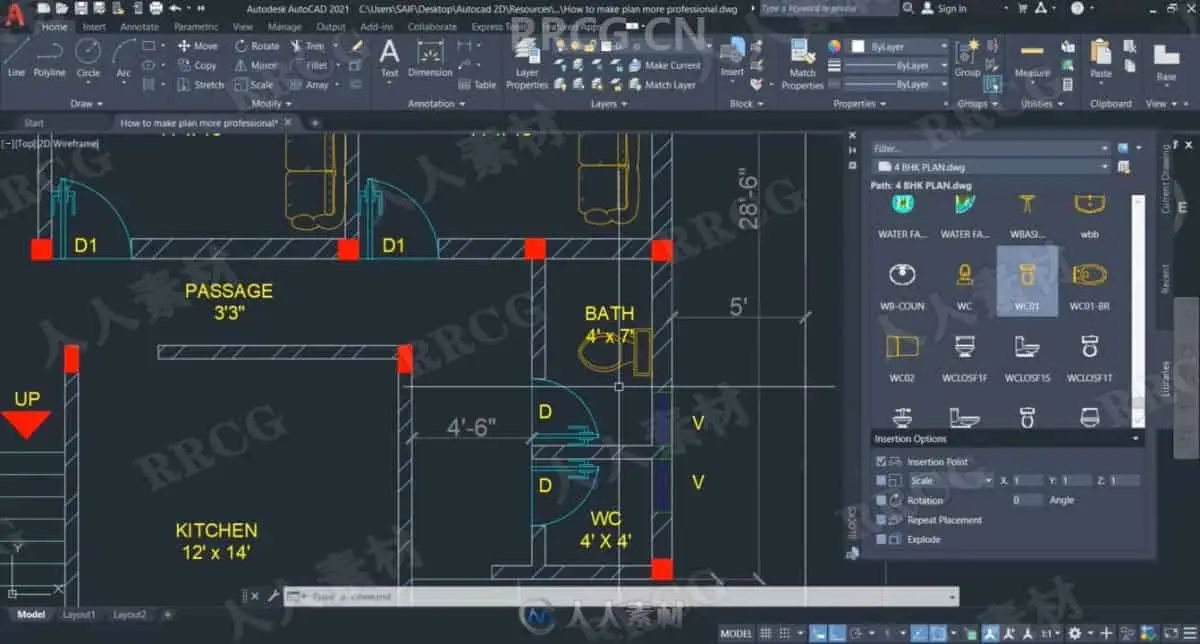Image resolution: width=1200 pixels, height=644 pixels.
Task: Activate the Copy command
Action: [x=197, y=65]
